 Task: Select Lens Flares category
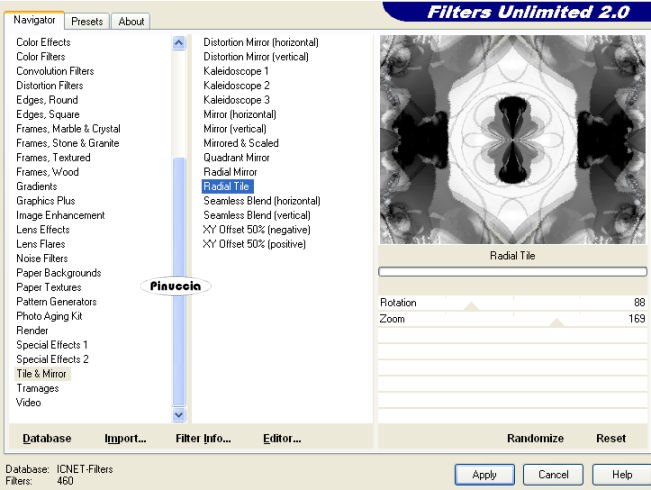click(41, 244)
